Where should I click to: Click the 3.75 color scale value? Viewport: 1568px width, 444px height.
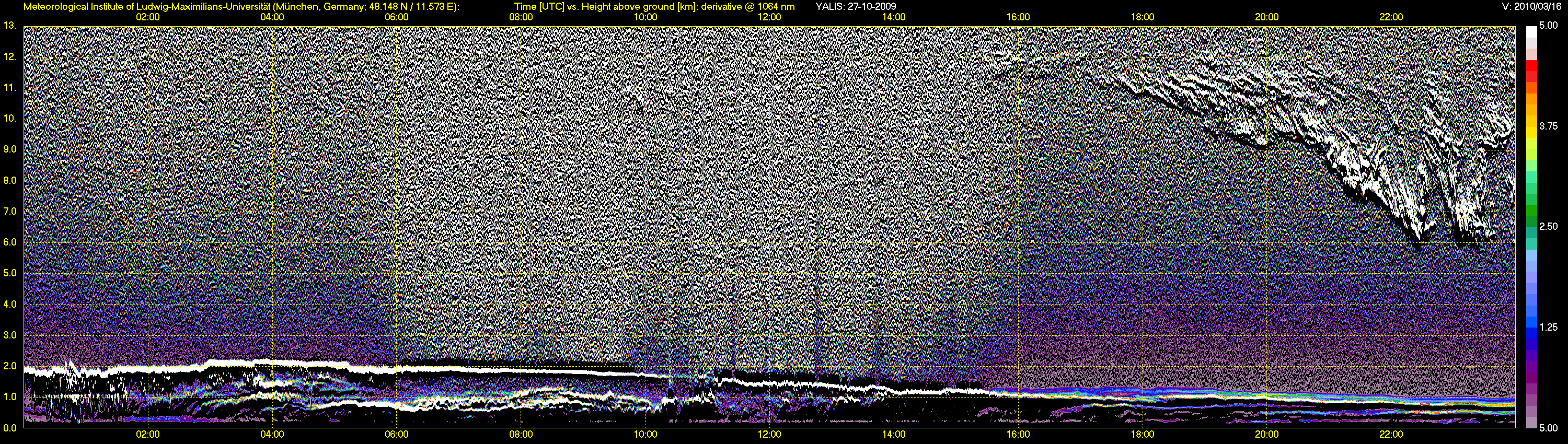1549,126
